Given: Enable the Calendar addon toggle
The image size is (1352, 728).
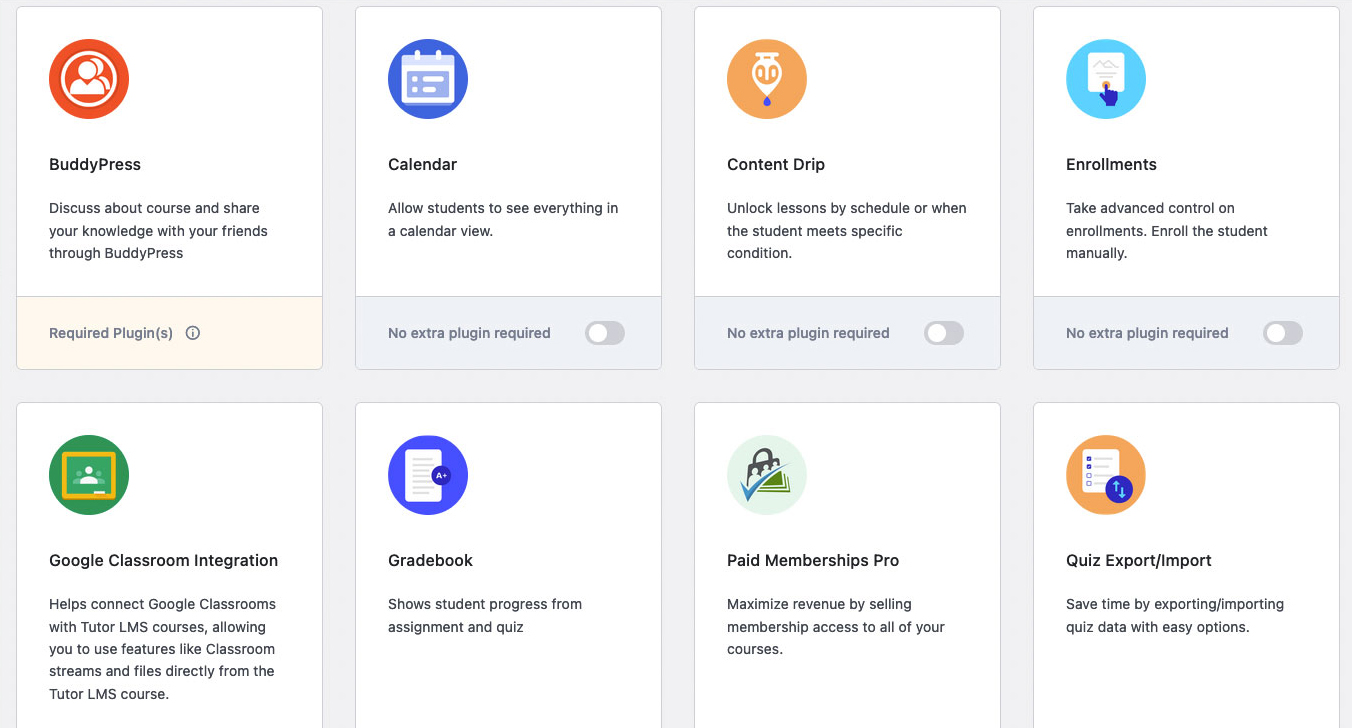Looking at the screenshot, I should 605,333.
